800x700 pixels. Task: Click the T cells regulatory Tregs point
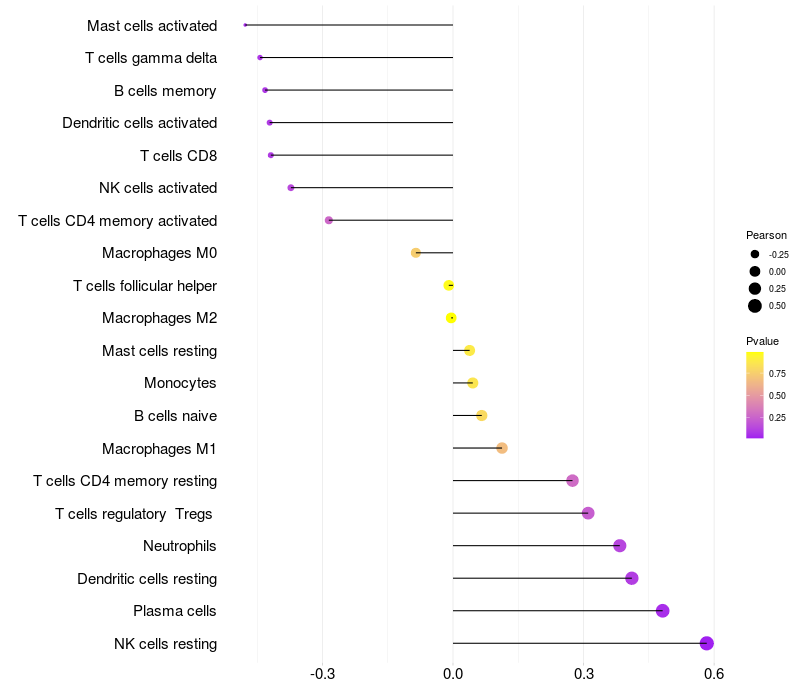588,513
